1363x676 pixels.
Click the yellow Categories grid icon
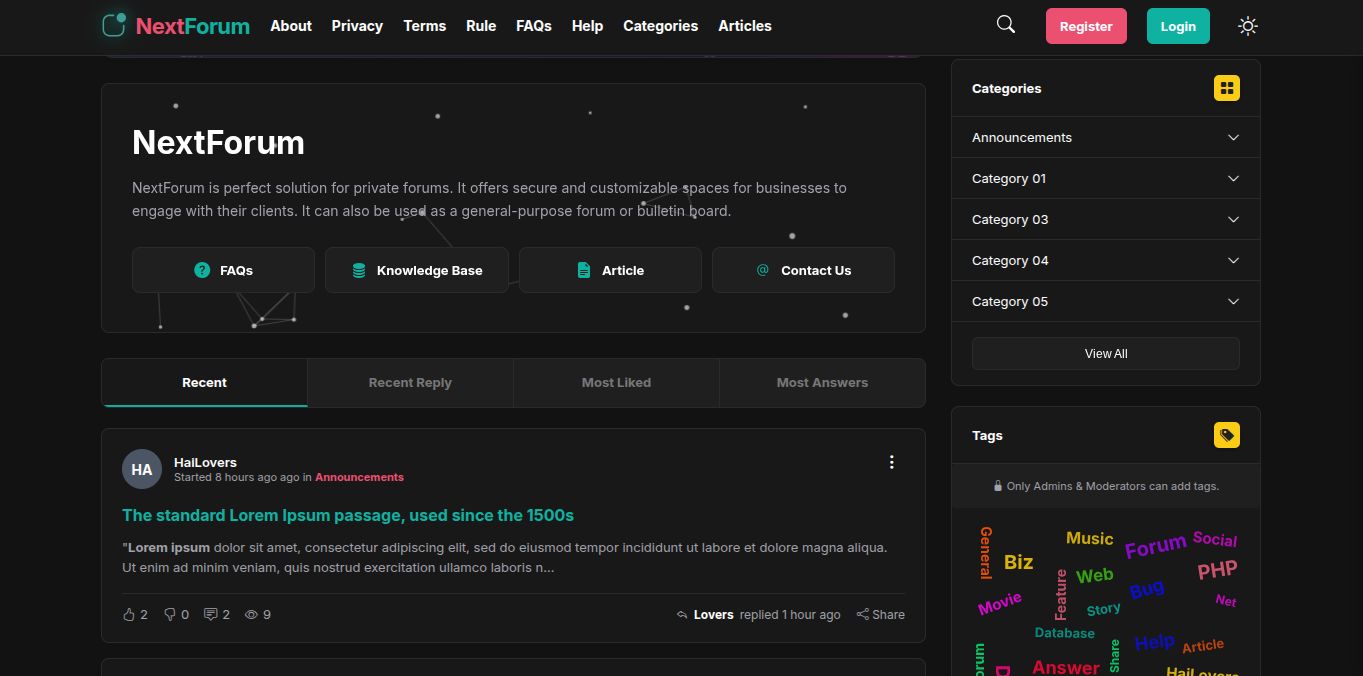1226,88
